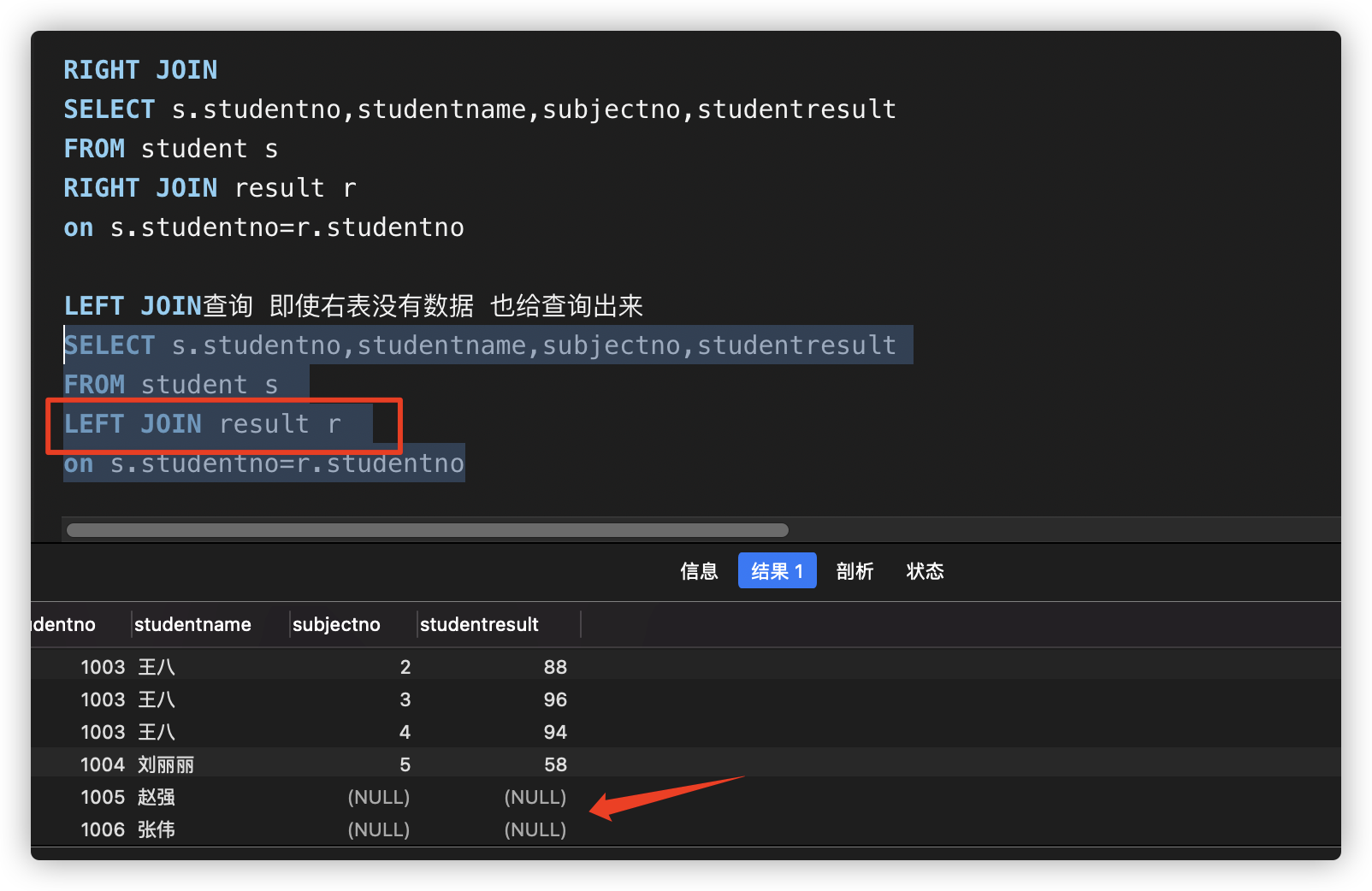Click the cell showing score 58
Viewport: 1372px width, 891px height.
[554, 764]
